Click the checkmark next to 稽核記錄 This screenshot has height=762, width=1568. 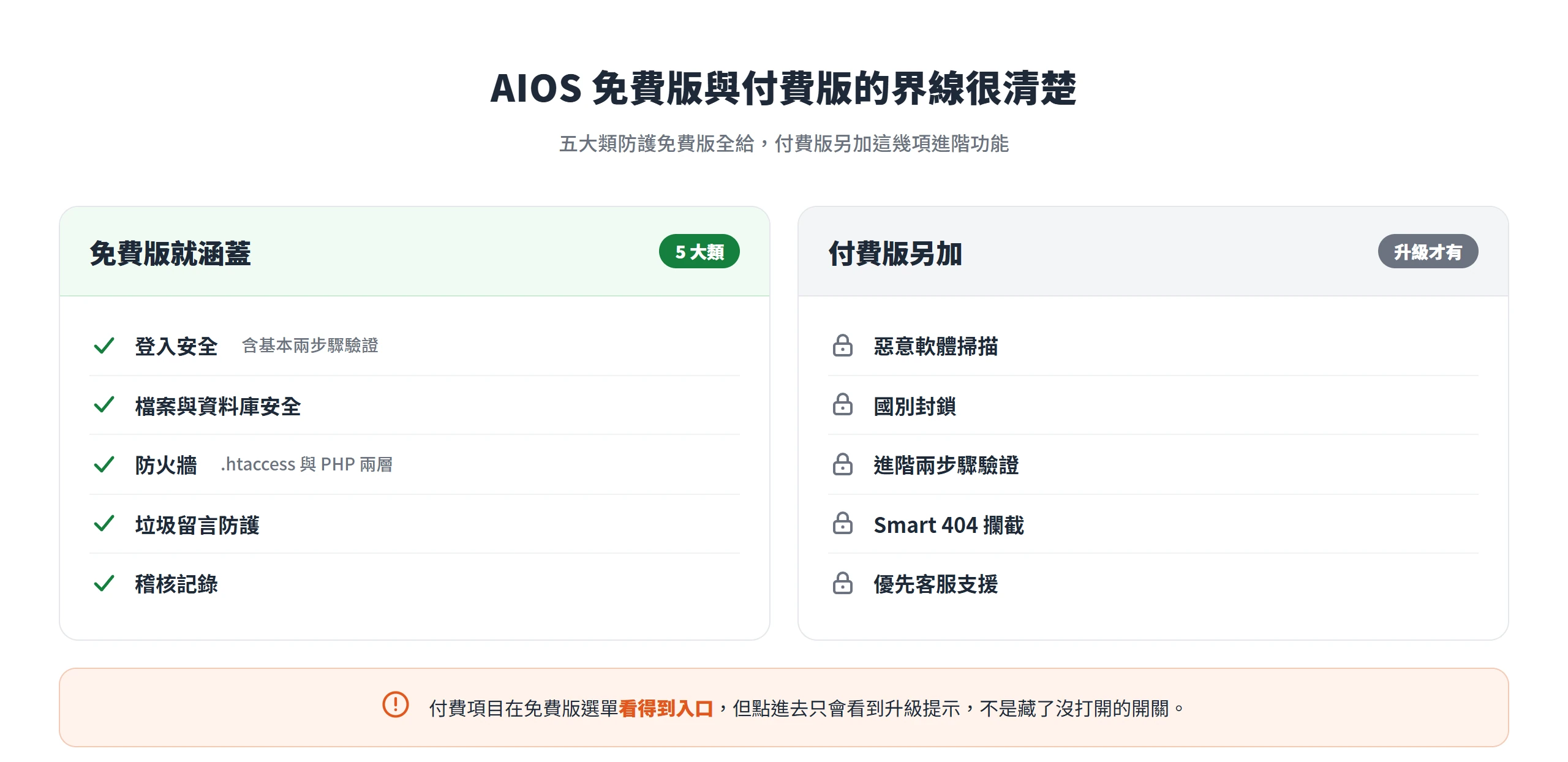point(104,583)
